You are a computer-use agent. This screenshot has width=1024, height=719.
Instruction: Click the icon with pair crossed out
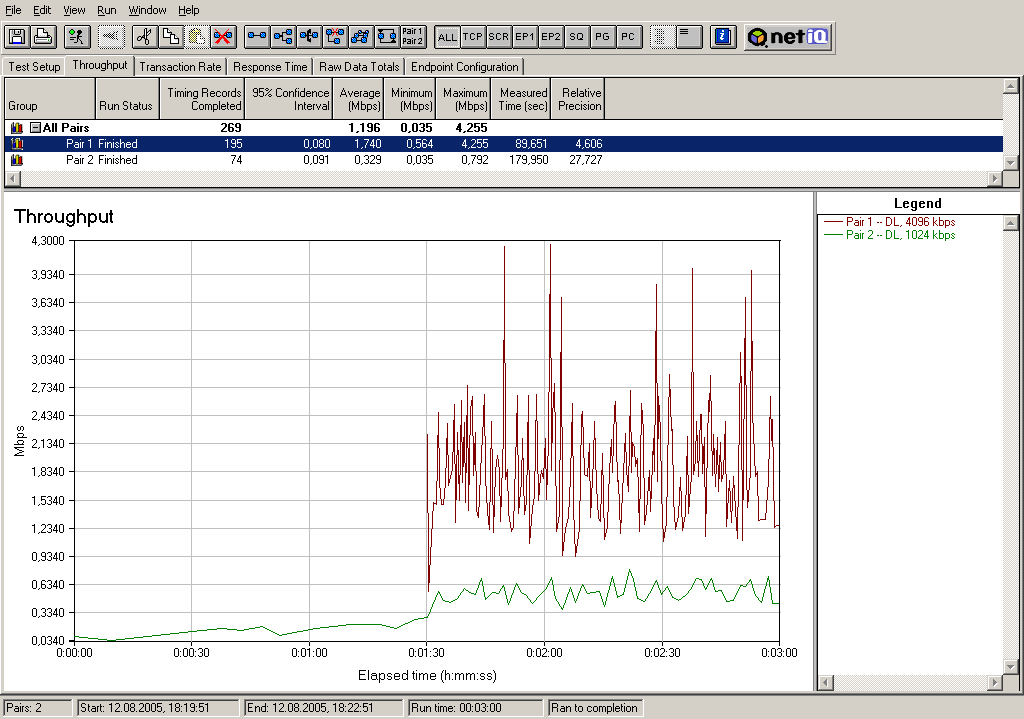click(335, 37)
